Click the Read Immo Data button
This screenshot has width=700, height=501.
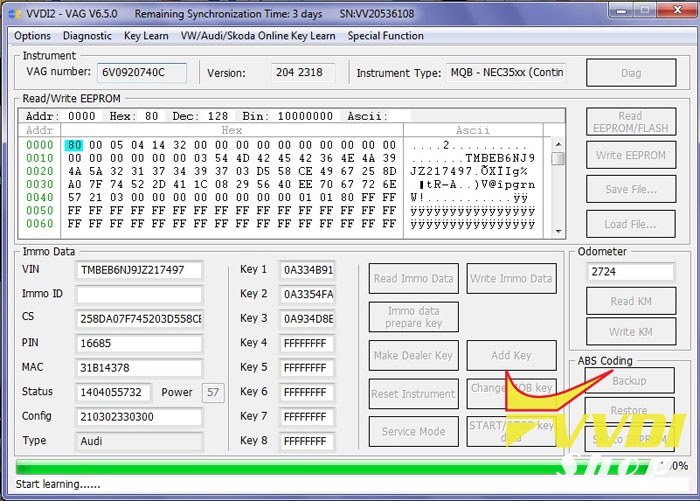pos(413,279)
